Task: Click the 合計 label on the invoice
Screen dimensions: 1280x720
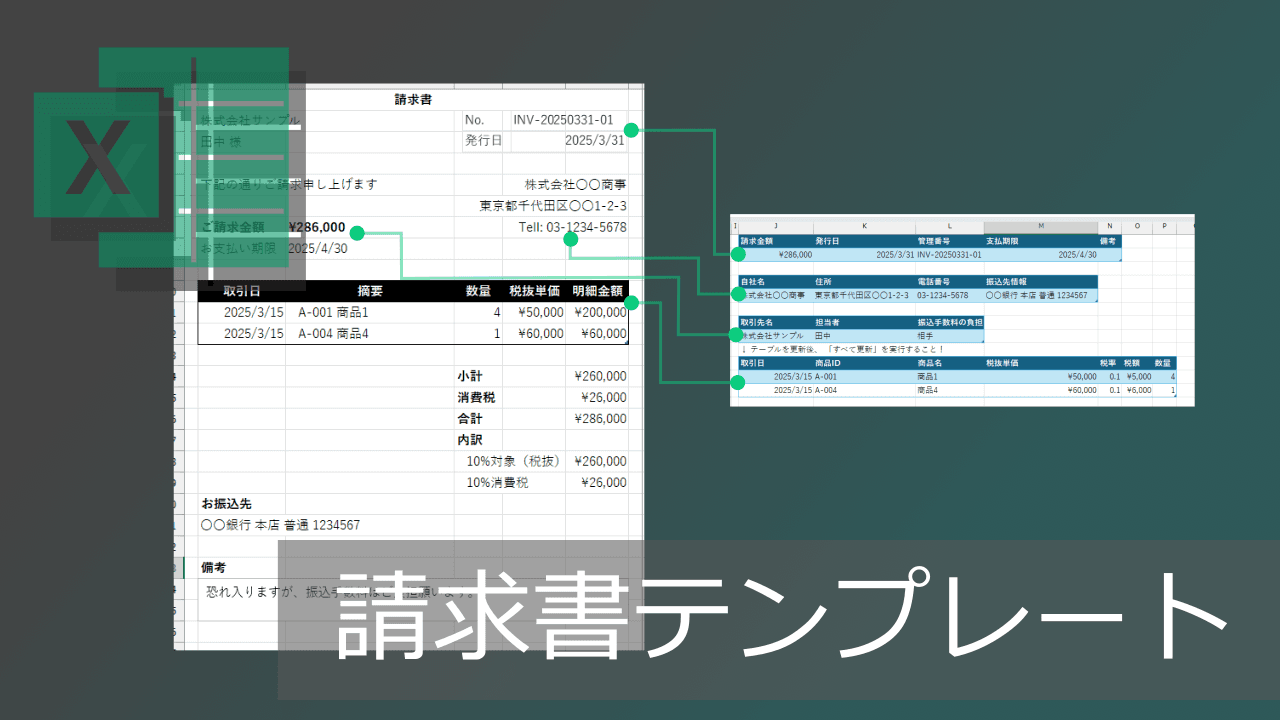Action: click(x=470, y=418)
